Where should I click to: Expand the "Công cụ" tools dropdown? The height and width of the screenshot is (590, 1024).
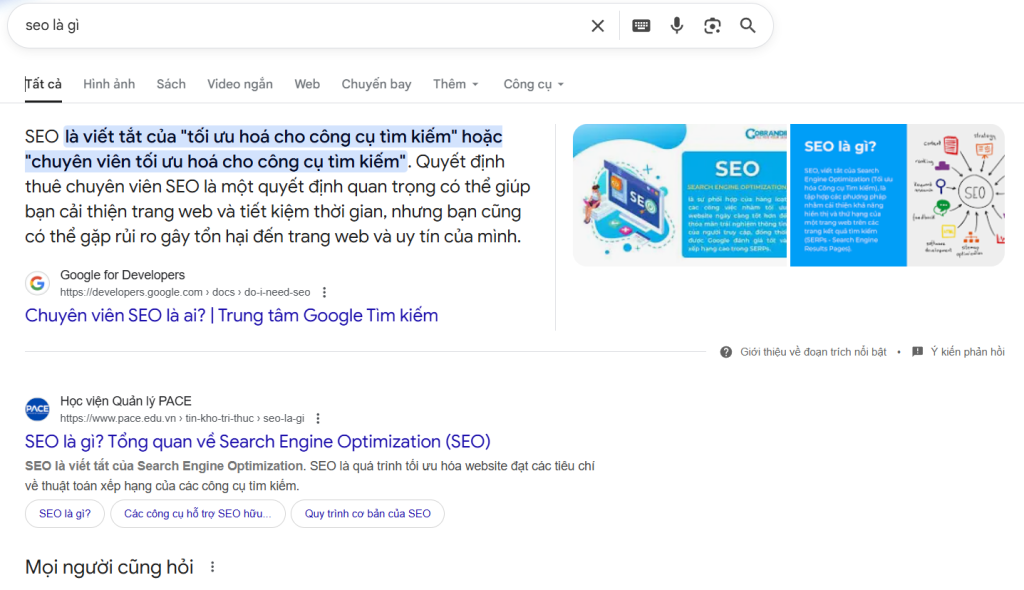pyautogui.click(x=534, y=84)
